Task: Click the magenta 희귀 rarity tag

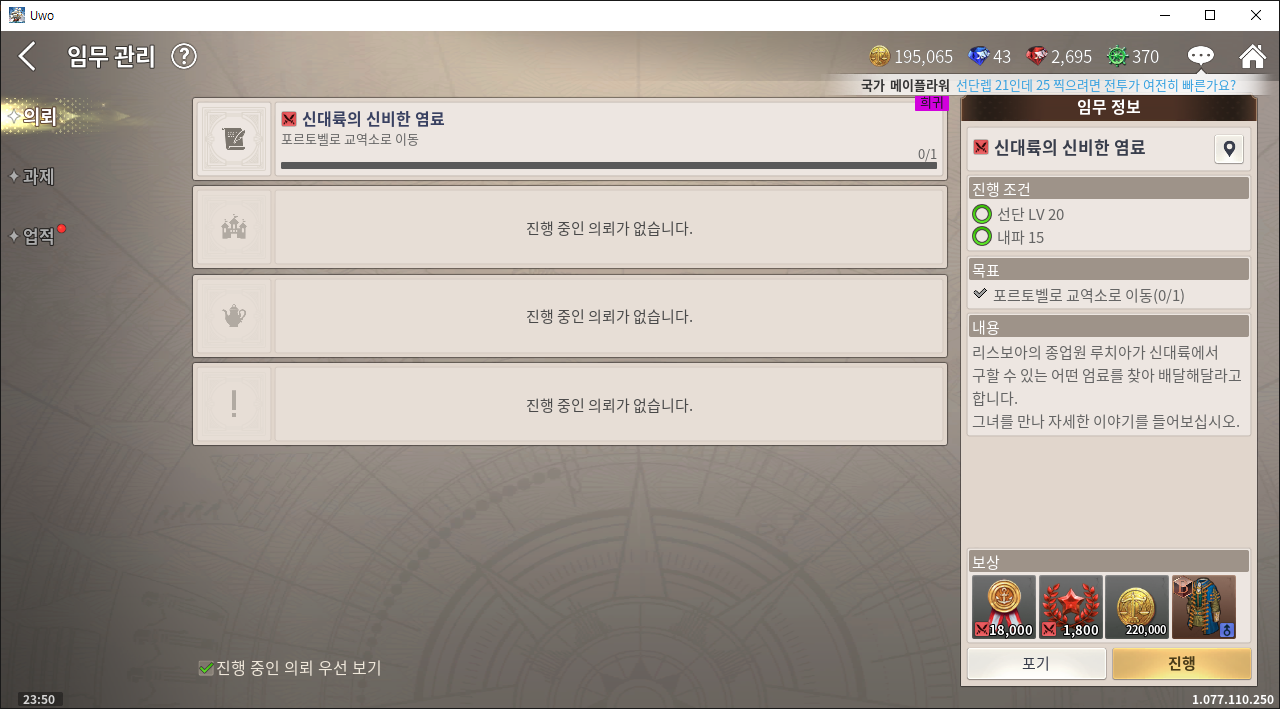Action: pyautogui.click(x=931, y=103)
